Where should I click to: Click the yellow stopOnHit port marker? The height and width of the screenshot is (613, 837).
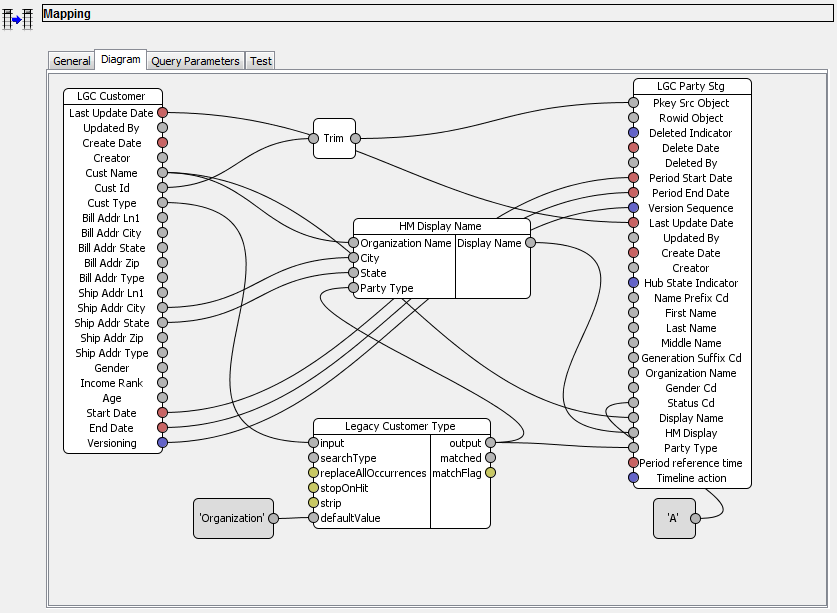click(x=312, y=488)
